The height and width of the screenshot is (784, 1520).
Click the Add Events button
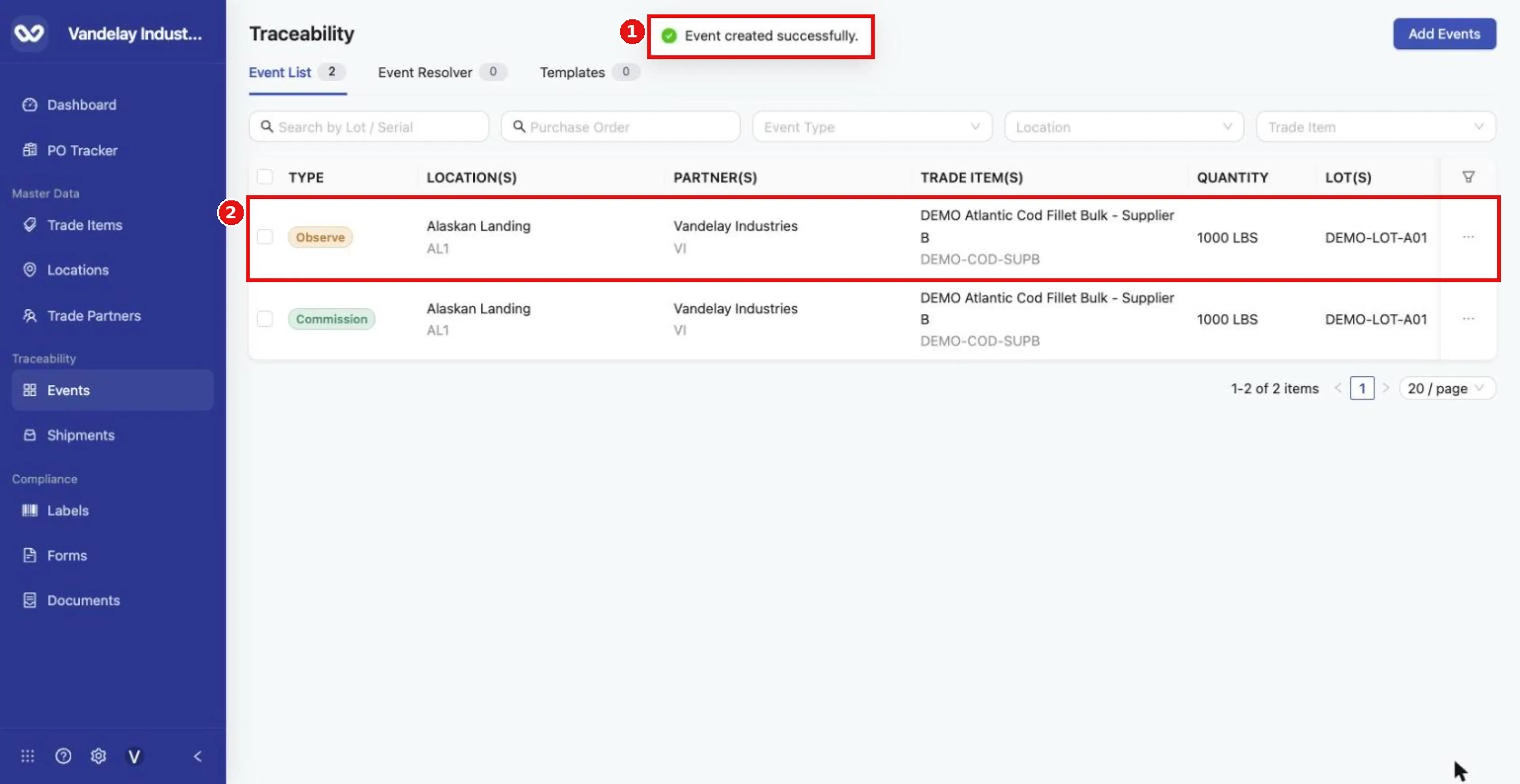click(x=1444, y=34)
